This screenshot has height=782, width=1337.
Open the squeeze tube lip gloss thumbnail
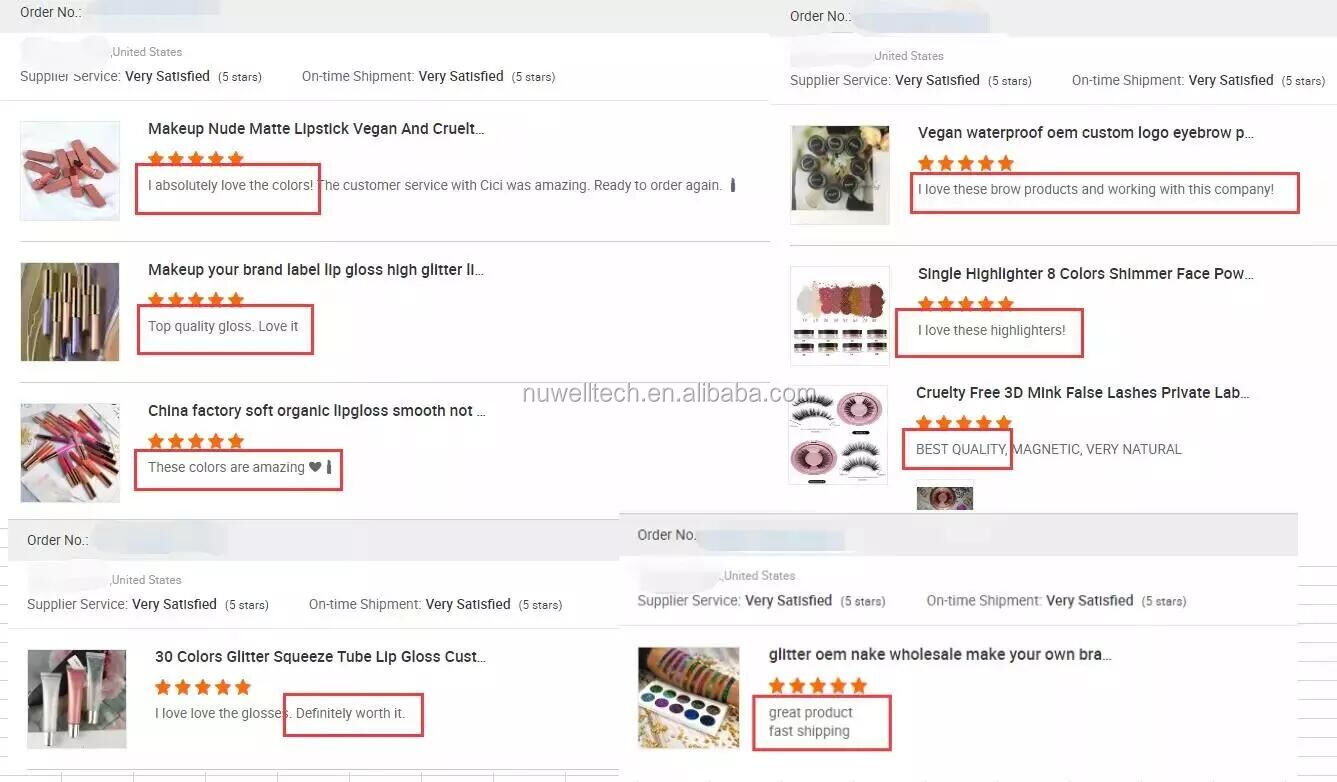click(77, 699)
